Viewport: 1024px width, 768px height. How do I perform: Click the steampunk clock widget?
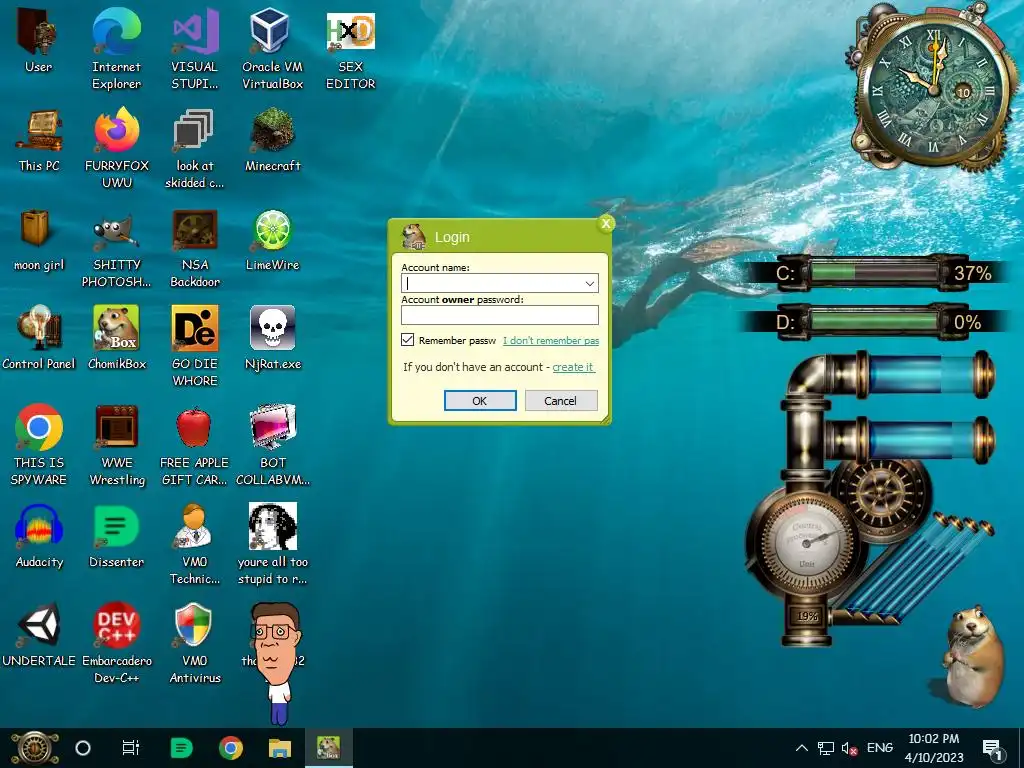click(x=934, y=88)
